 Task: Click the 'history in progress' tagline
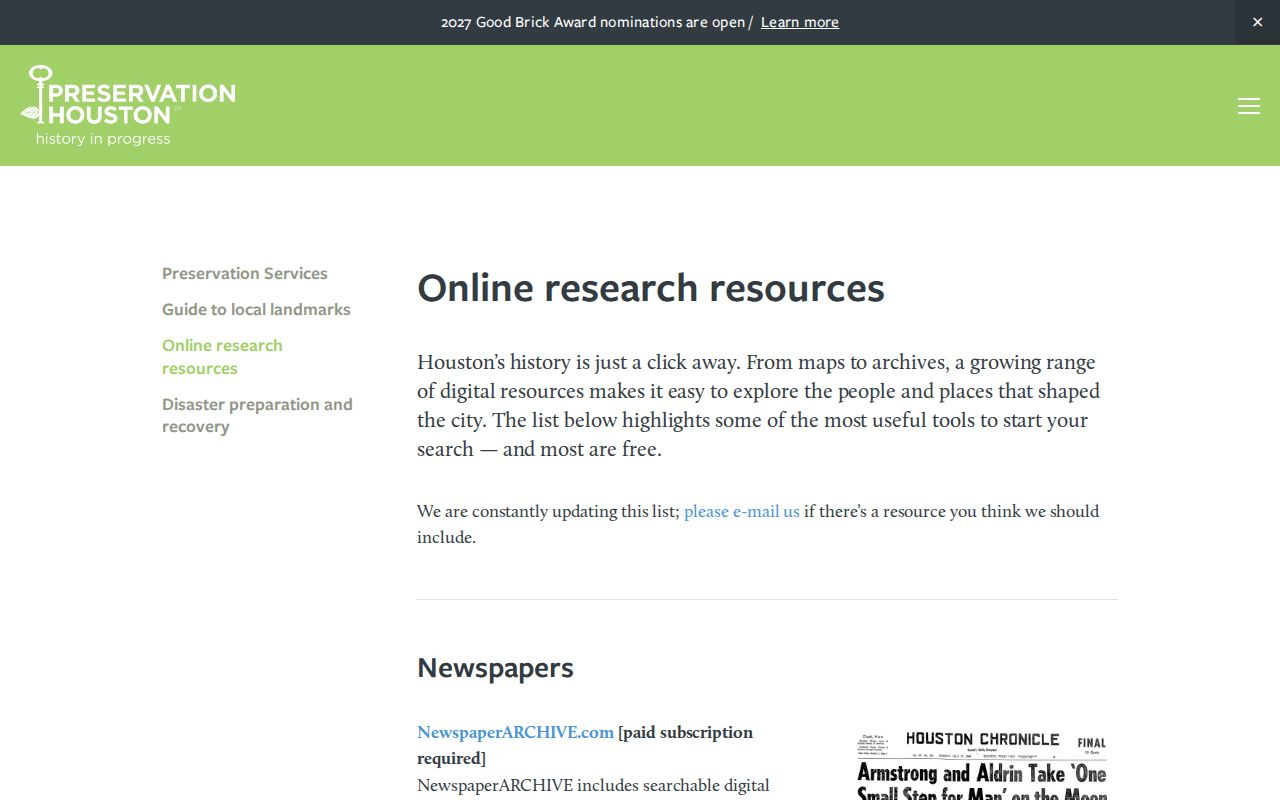103,139
